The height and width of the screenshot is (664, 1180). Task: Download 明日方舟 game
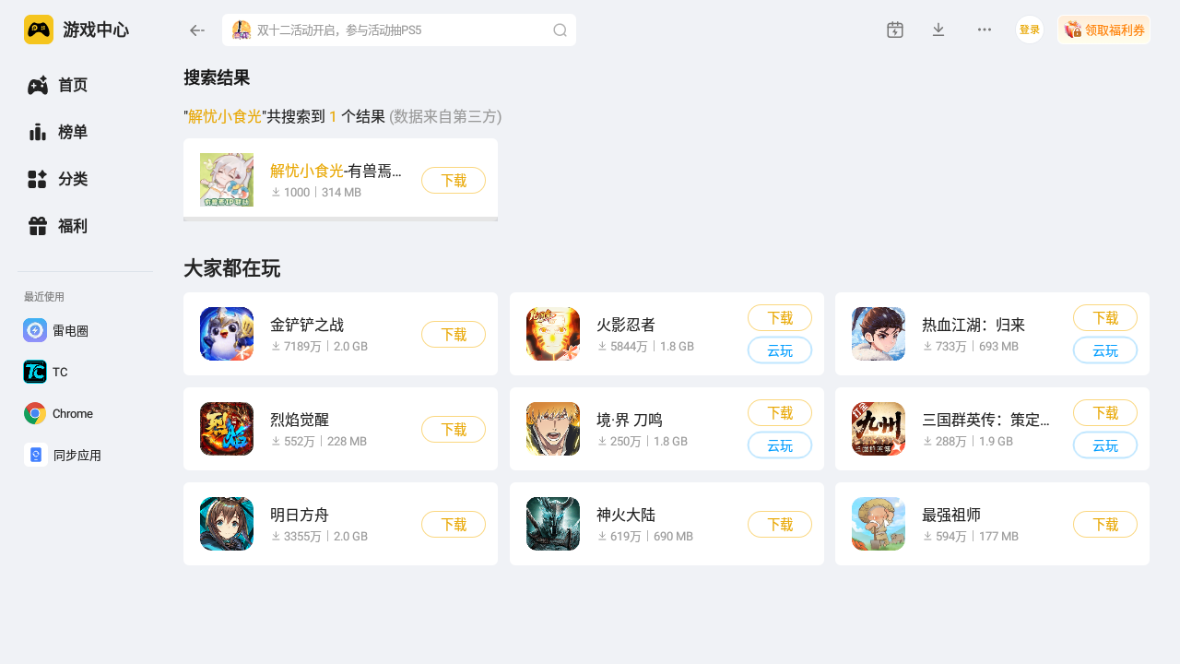(x=454, y=525)
